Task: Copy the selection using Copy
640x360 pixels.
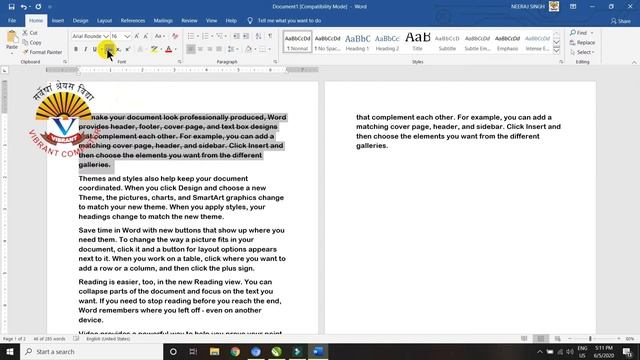Action: click(32, 42)
